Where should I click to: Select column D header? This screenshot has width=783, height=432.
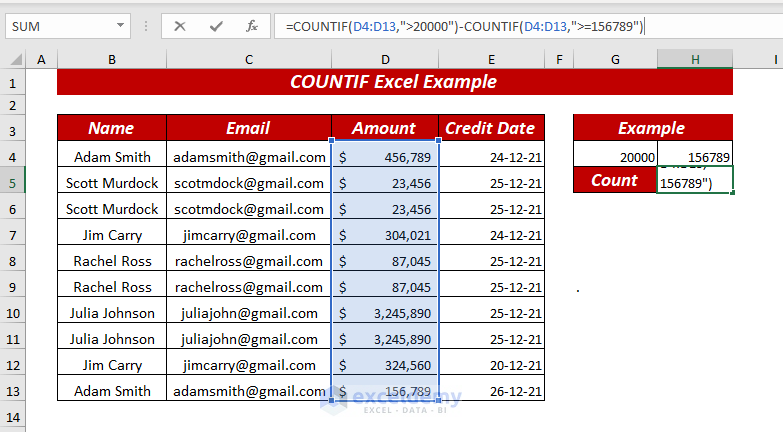[x=385, y=59]
